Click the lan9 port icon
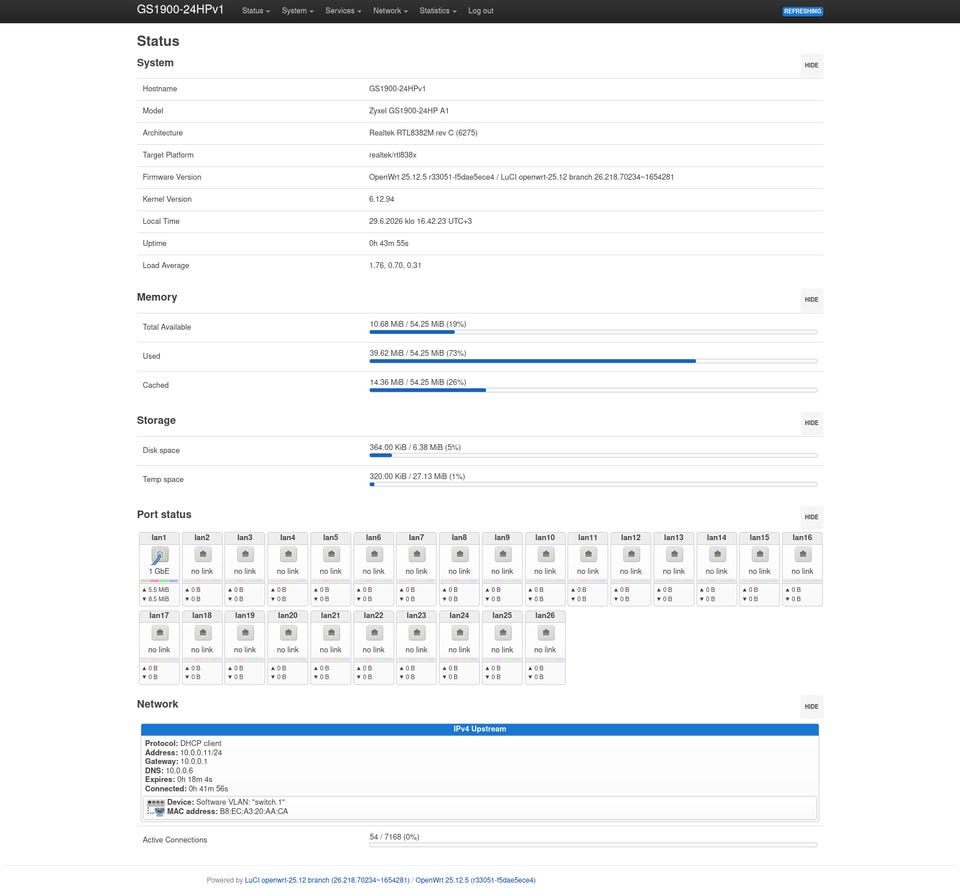This screenshot has height=896, width=960. 502,554
